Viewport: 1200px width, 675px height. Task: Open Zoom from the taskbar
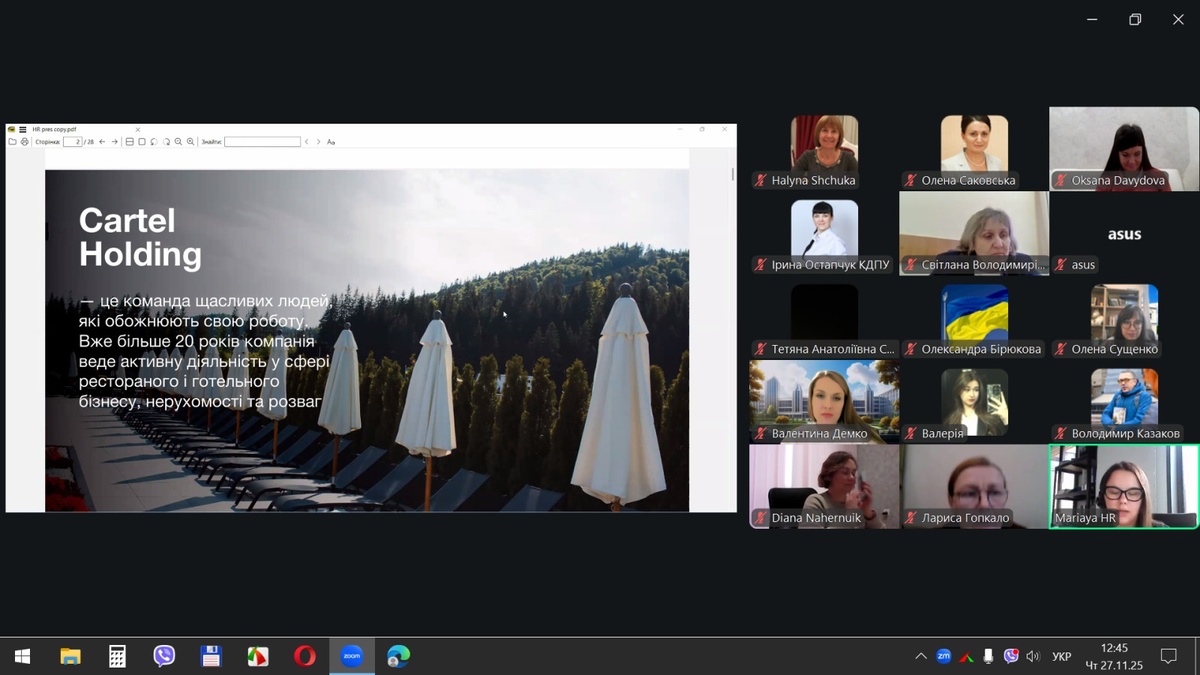click(351, 657)
